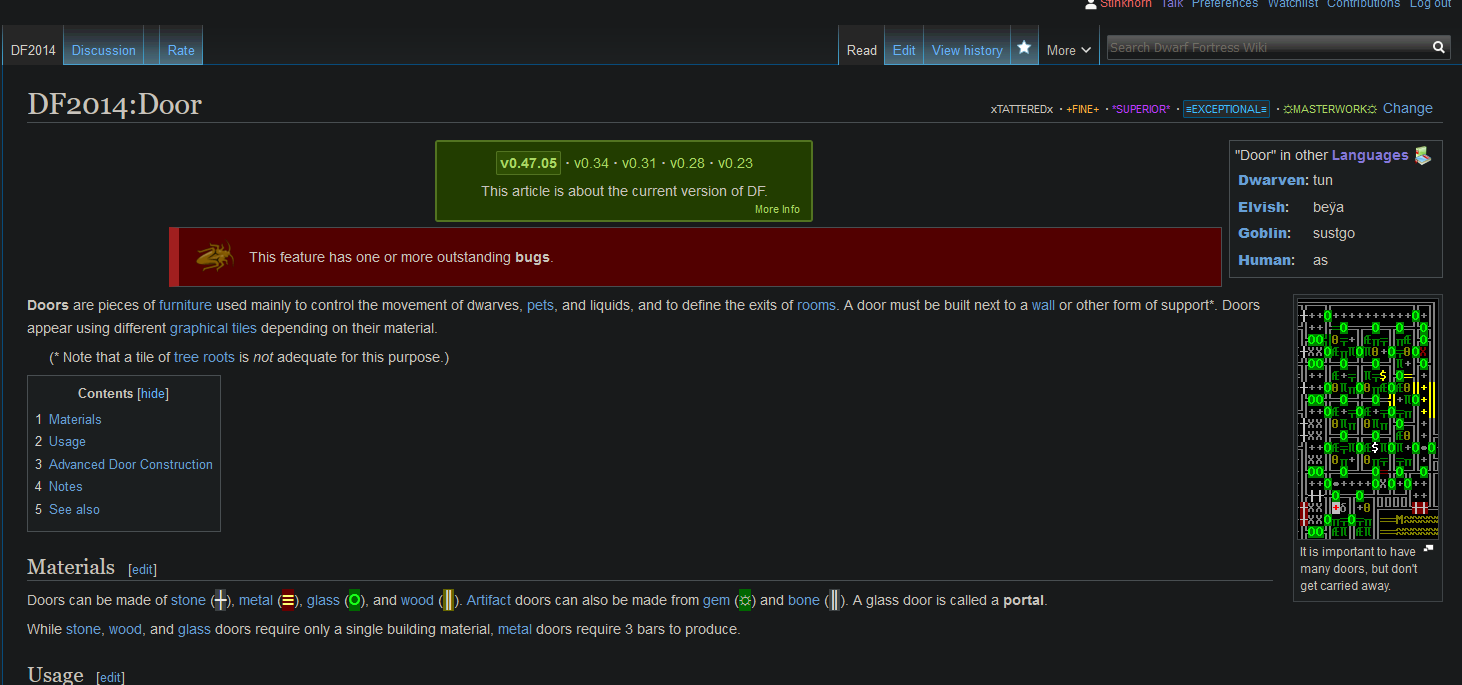Open the View history tab

pyautogui.click(x=967, y=50)
